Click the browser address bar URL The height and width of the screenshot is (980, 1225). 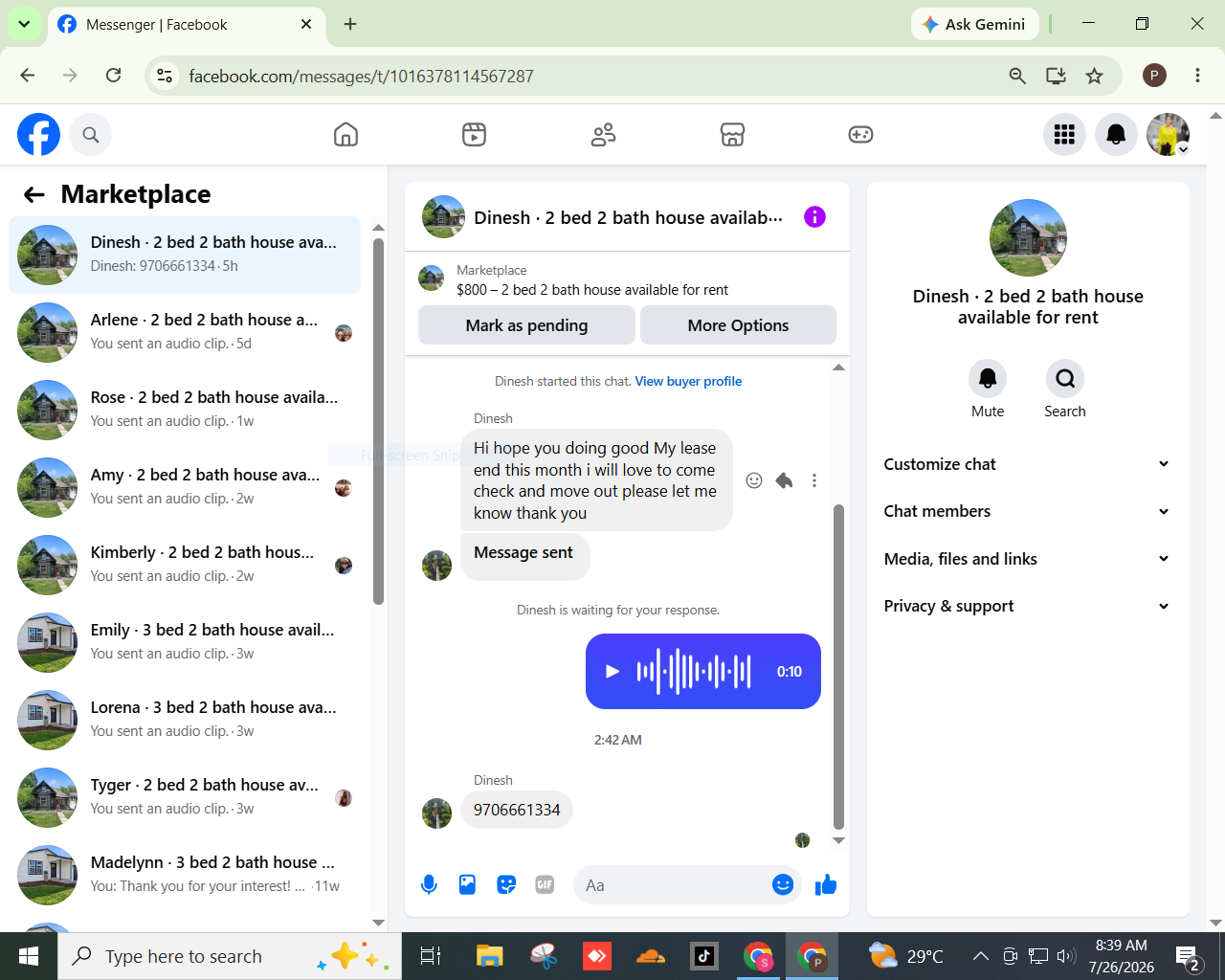(361, 77)
